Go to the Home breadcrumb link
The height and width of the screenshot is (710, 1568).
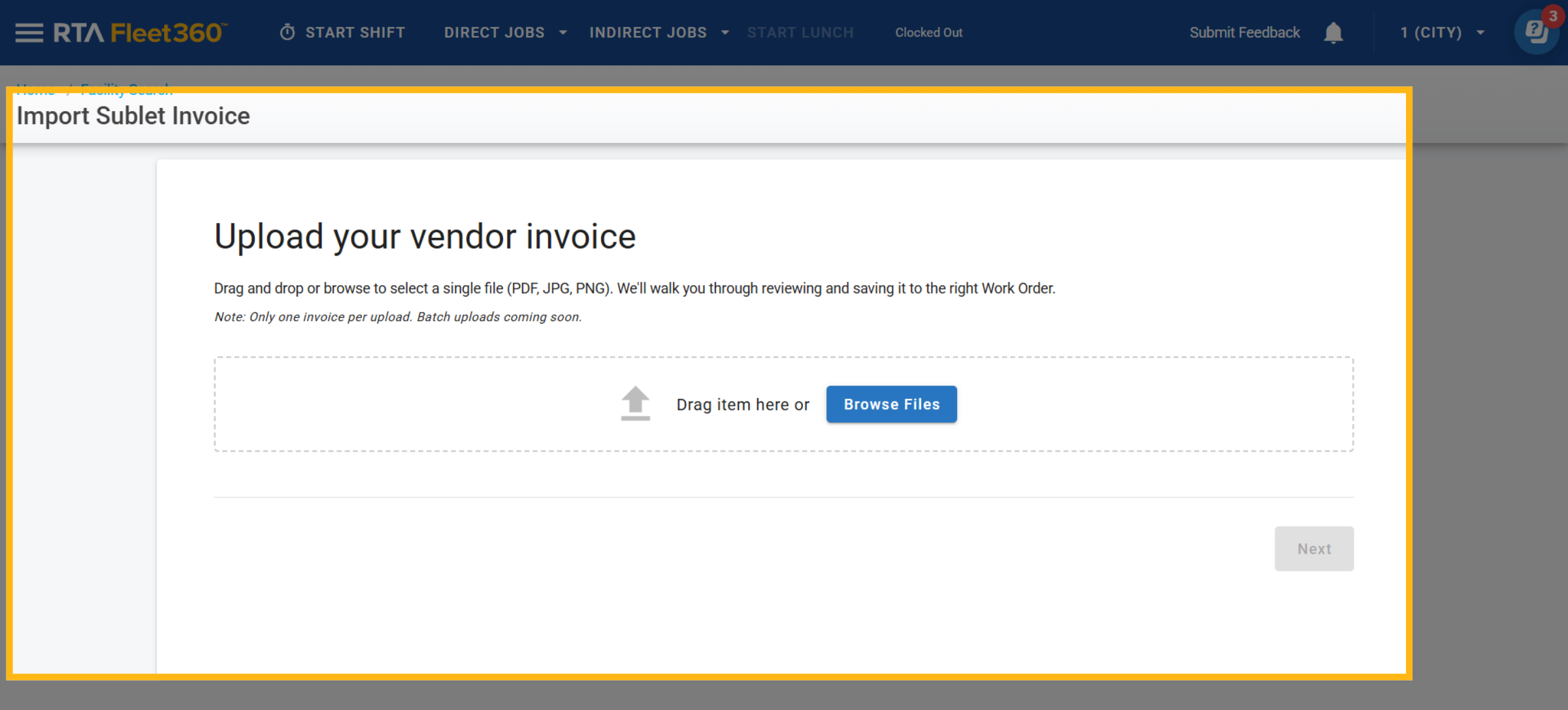pos(36,90)
